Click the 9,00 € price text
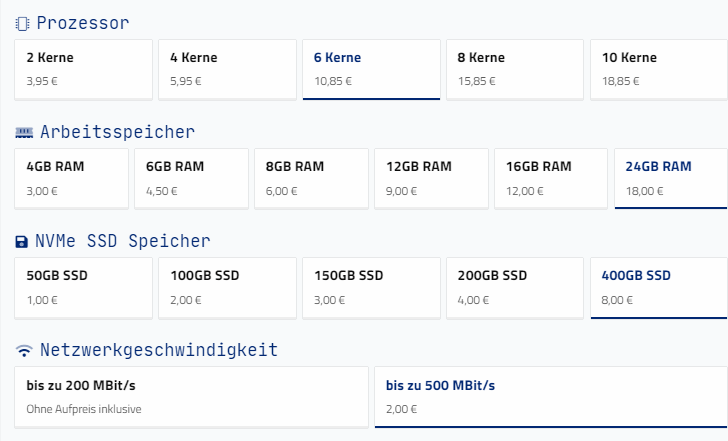The width and height of the screenshot is (728, 441). 402,191
